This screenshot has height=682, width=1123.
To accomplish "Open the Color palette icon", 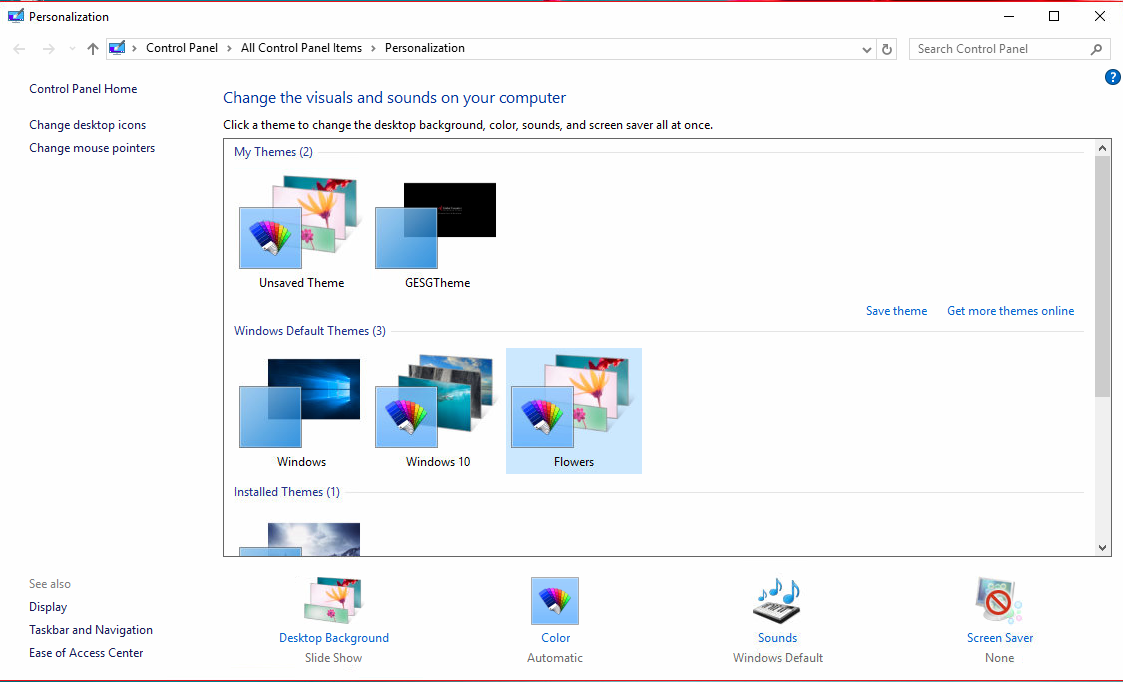I will point(555,600).
